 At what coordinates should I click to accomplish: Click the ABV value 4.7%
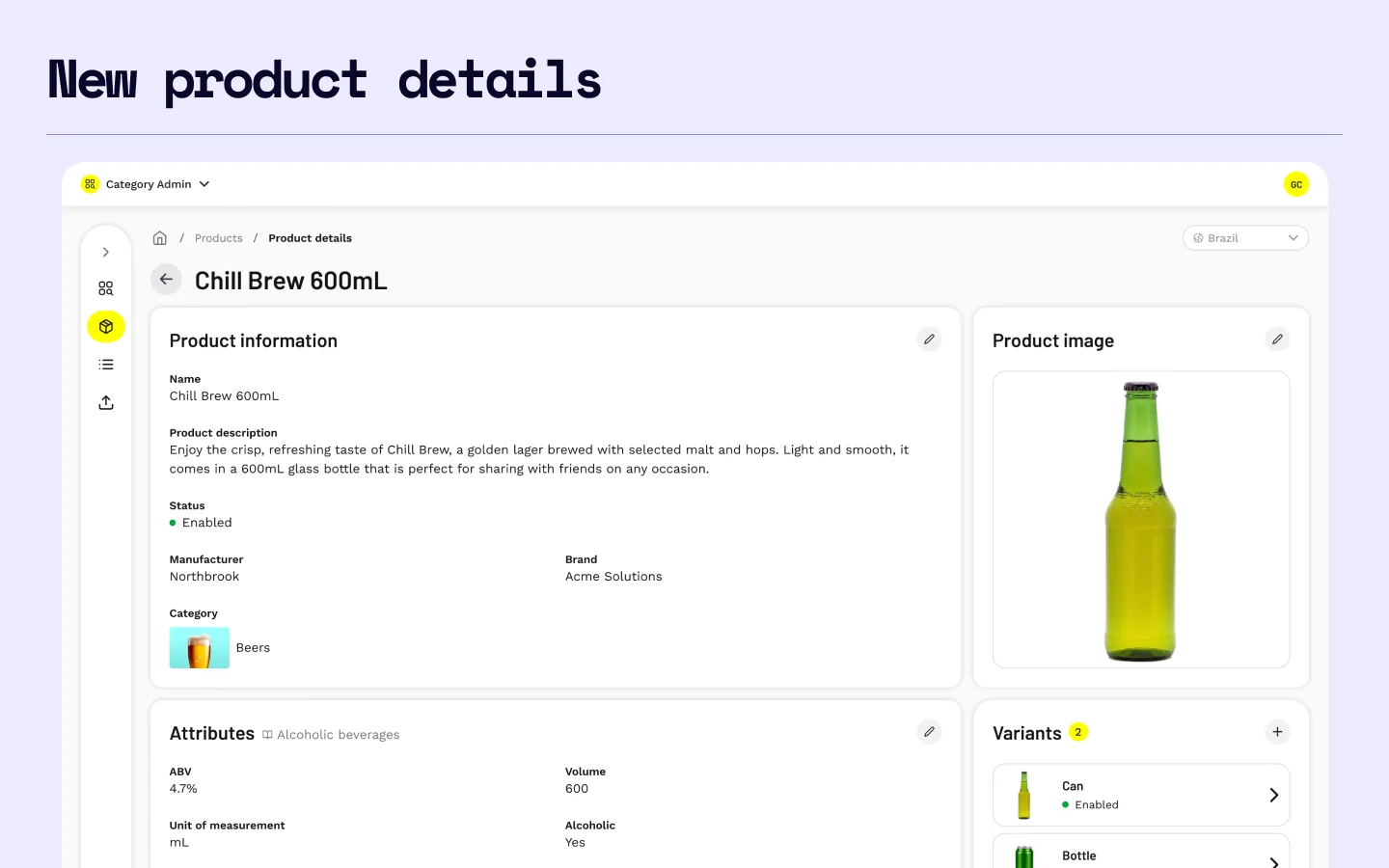point(183,789)
